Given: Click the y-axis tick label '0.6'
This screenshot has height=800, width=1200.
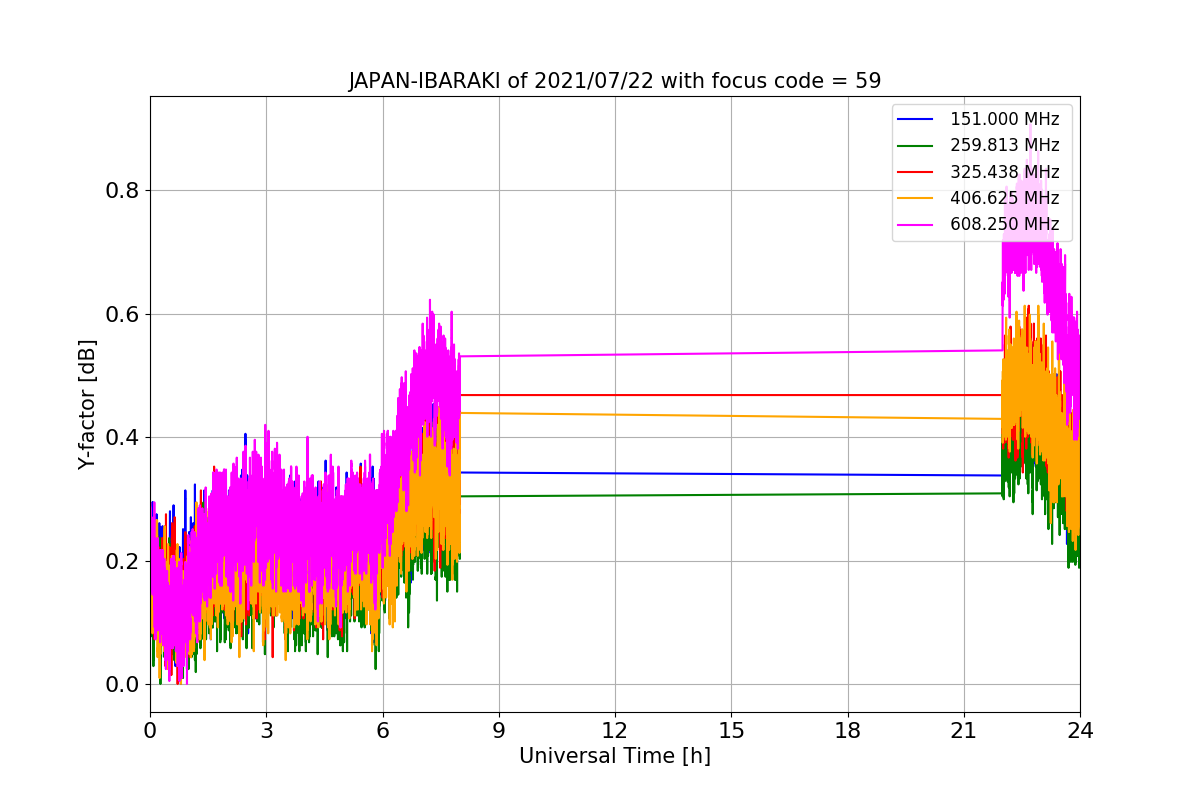Looking at the screenshot, I should tap(120, 315).
